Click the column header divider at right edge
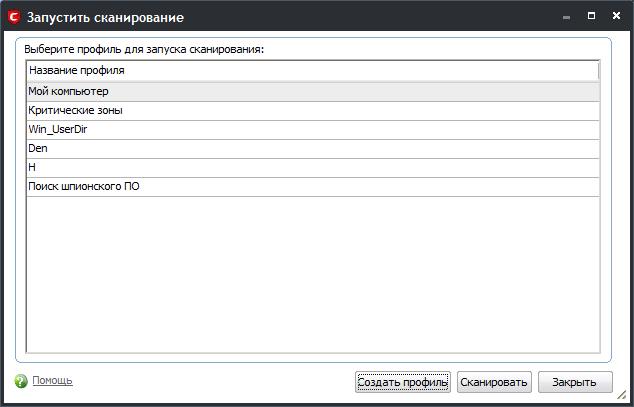The width and height of the screenshot is (634, 407). [598, 71]
